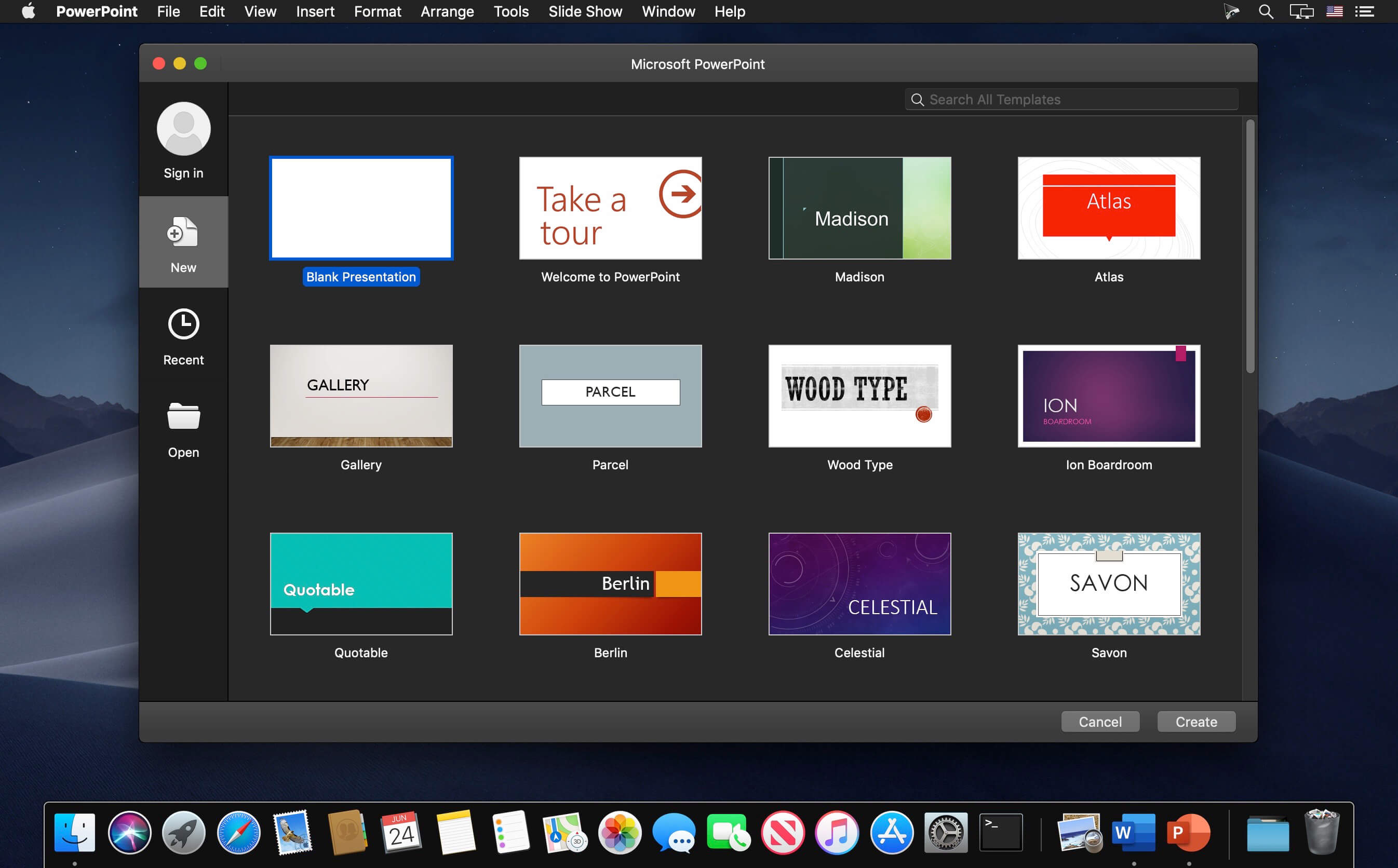
Task: Select the Gallery template thumbnail
Action: (x=361, y=395)
